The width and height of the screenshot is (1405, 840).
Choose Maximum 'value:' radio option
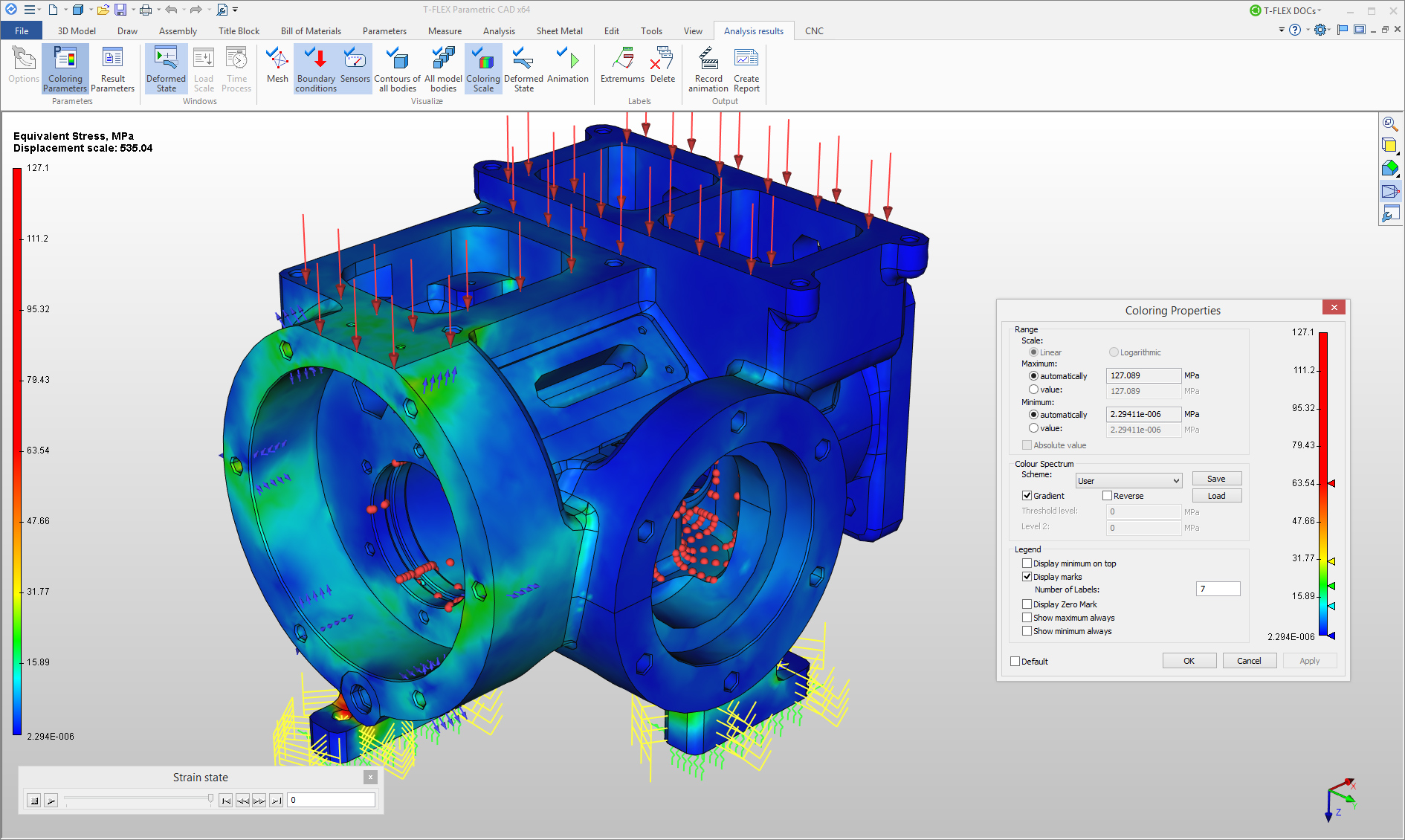pos(1033,390)
